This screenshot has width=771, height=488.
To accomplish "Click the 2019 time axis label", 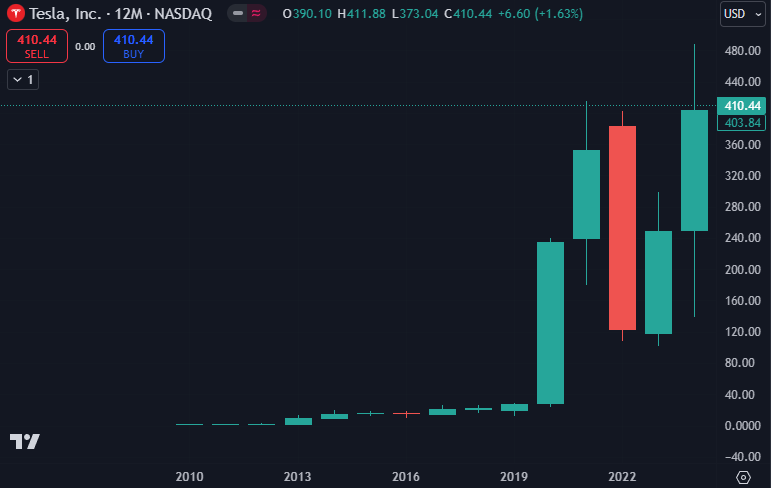I will coord(514,477).
